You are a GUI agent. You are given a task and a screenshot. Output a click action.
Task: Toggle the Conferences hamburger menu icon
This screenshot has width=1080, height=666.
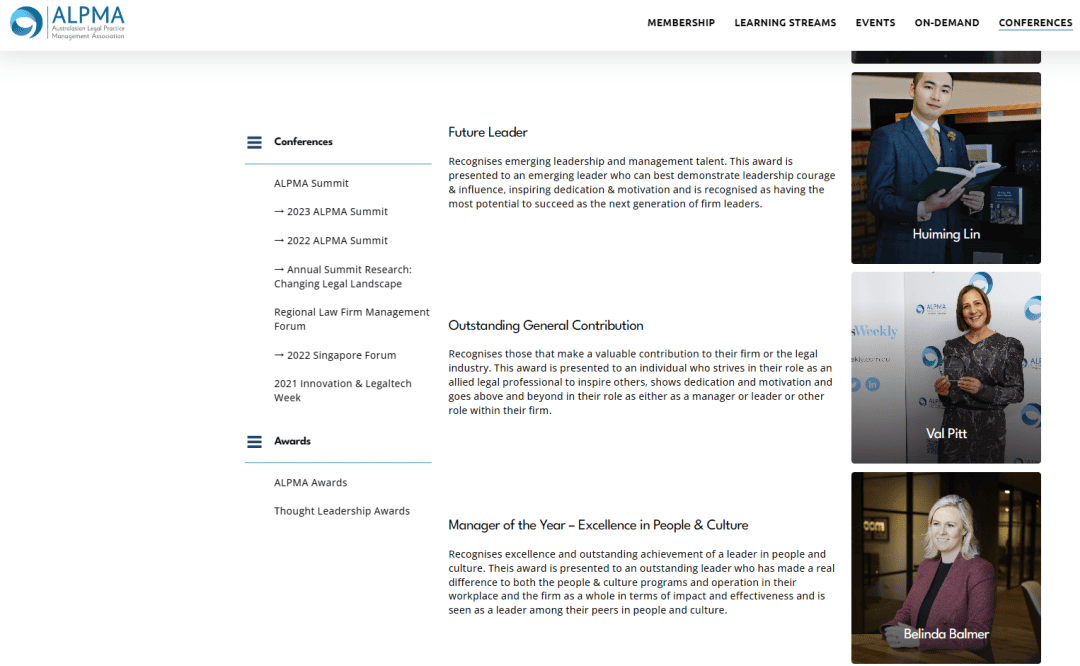[x=254, y=142]
